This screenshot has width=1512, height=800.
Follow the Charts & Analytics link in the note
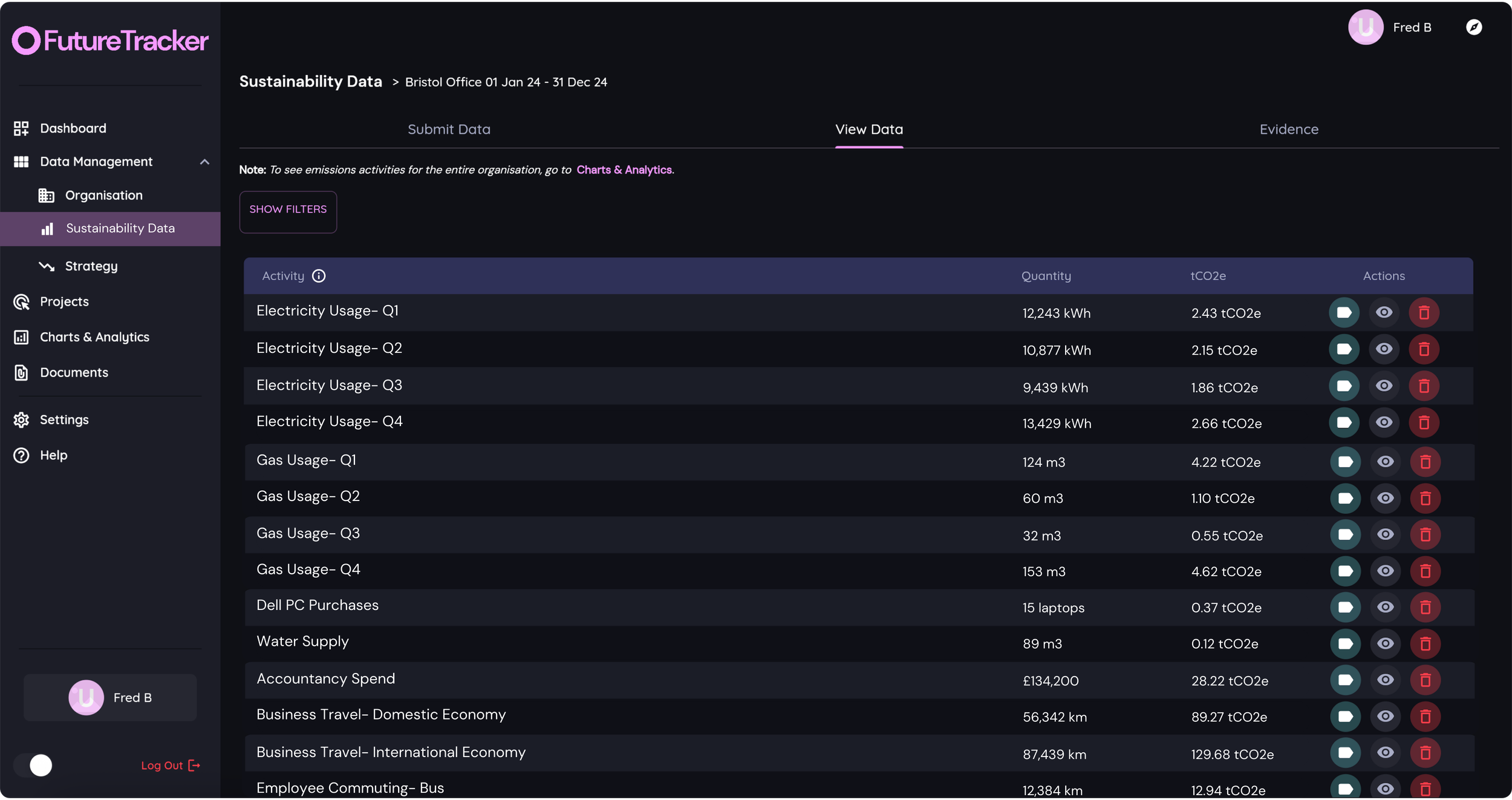pyautogui.click(x=624, y=170)
